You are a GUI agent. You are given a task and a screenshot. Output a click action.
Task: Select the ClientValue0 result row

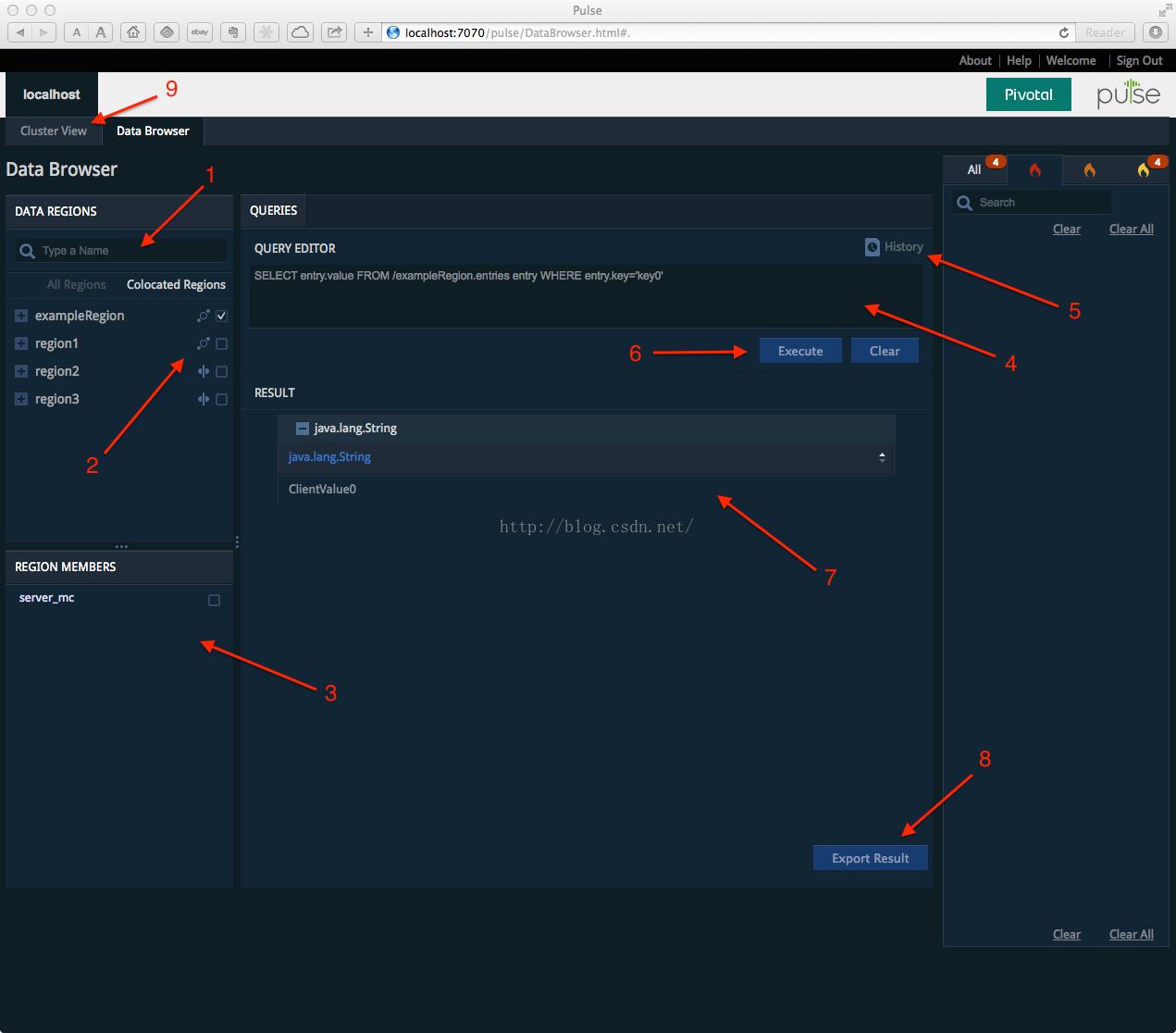587,490
